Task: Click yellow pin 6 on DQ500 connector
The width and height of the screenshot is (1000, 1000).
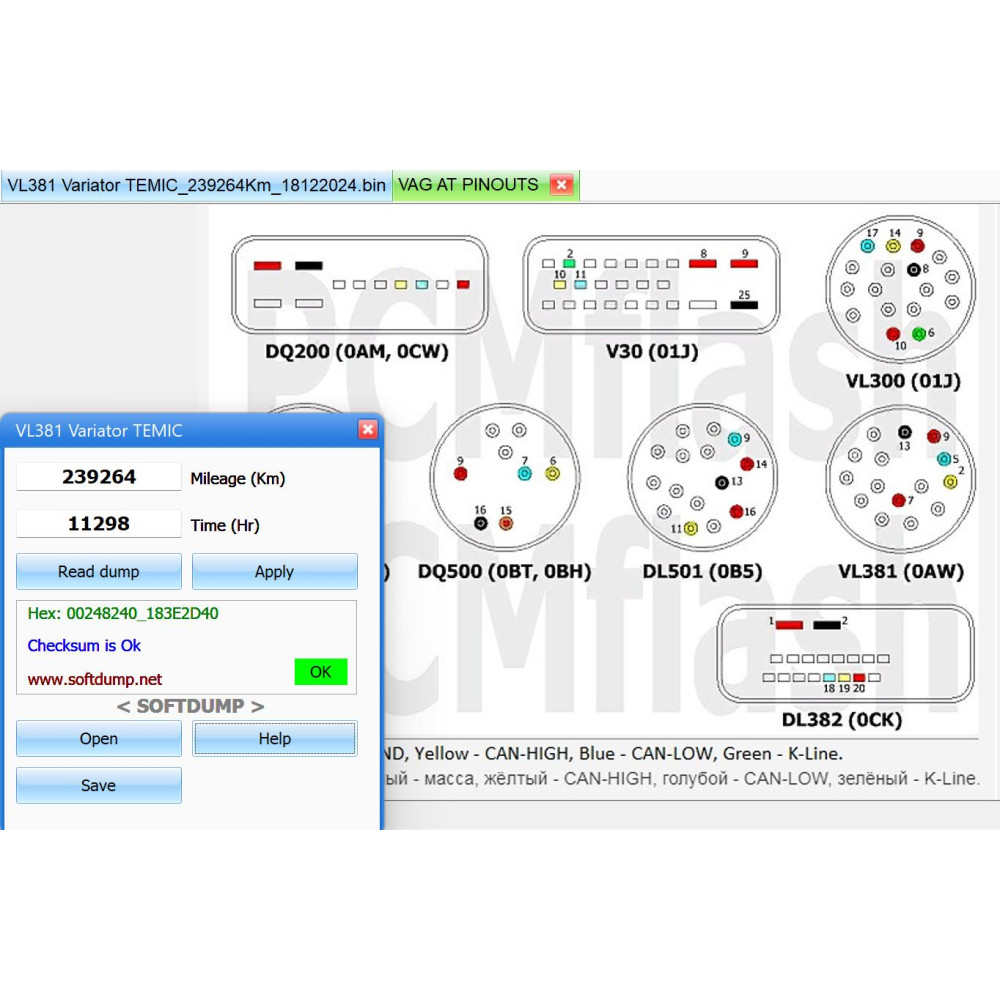Action: pos(552,473)
